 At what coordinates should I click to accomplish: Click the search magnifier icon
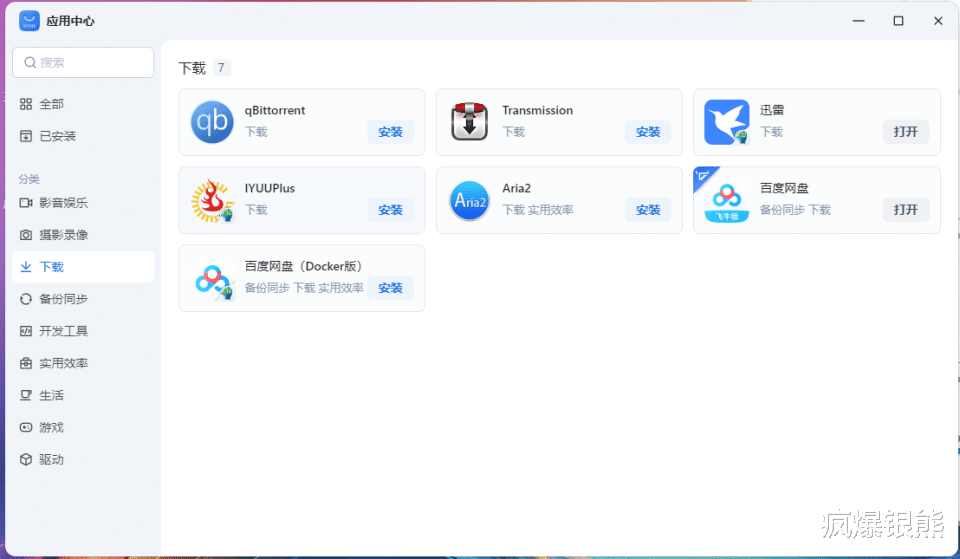29,62
